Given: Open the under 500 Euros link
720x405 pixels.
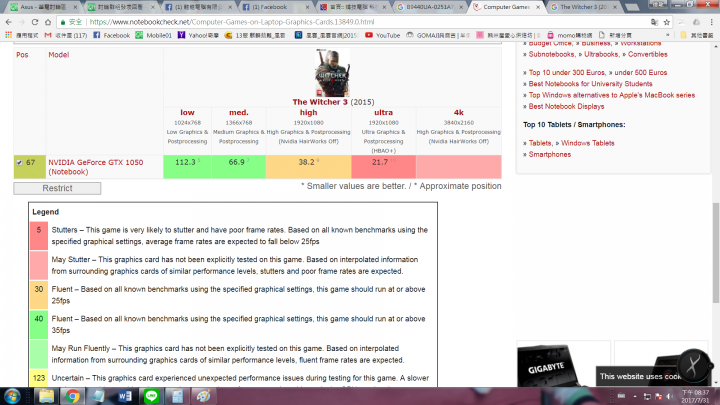Looking at the screenshot, I should pos(641,73).
